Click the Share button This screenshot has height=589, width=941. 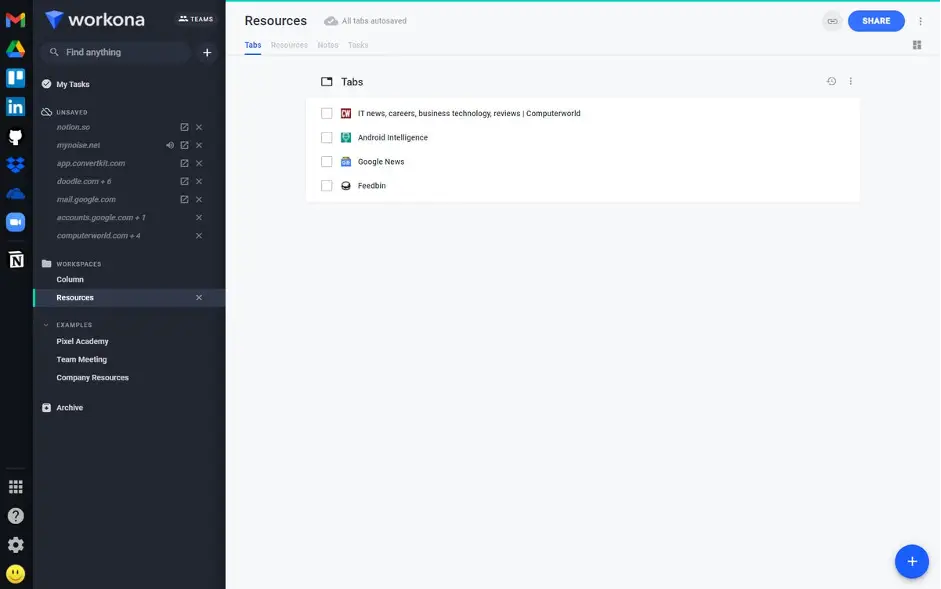876,21
